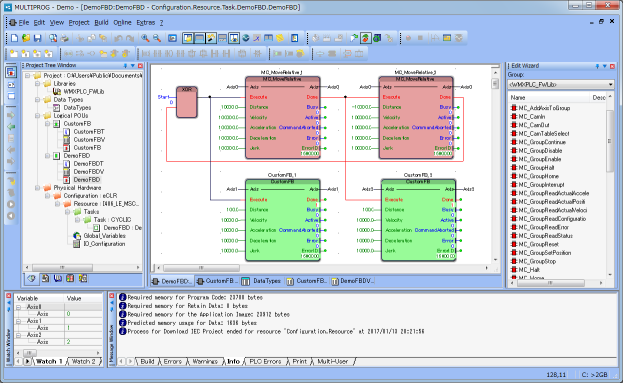Viewport: 623px width, 383px height.
Task: Click the Zoom Out magnifier icon
Action: pos(157,38)
